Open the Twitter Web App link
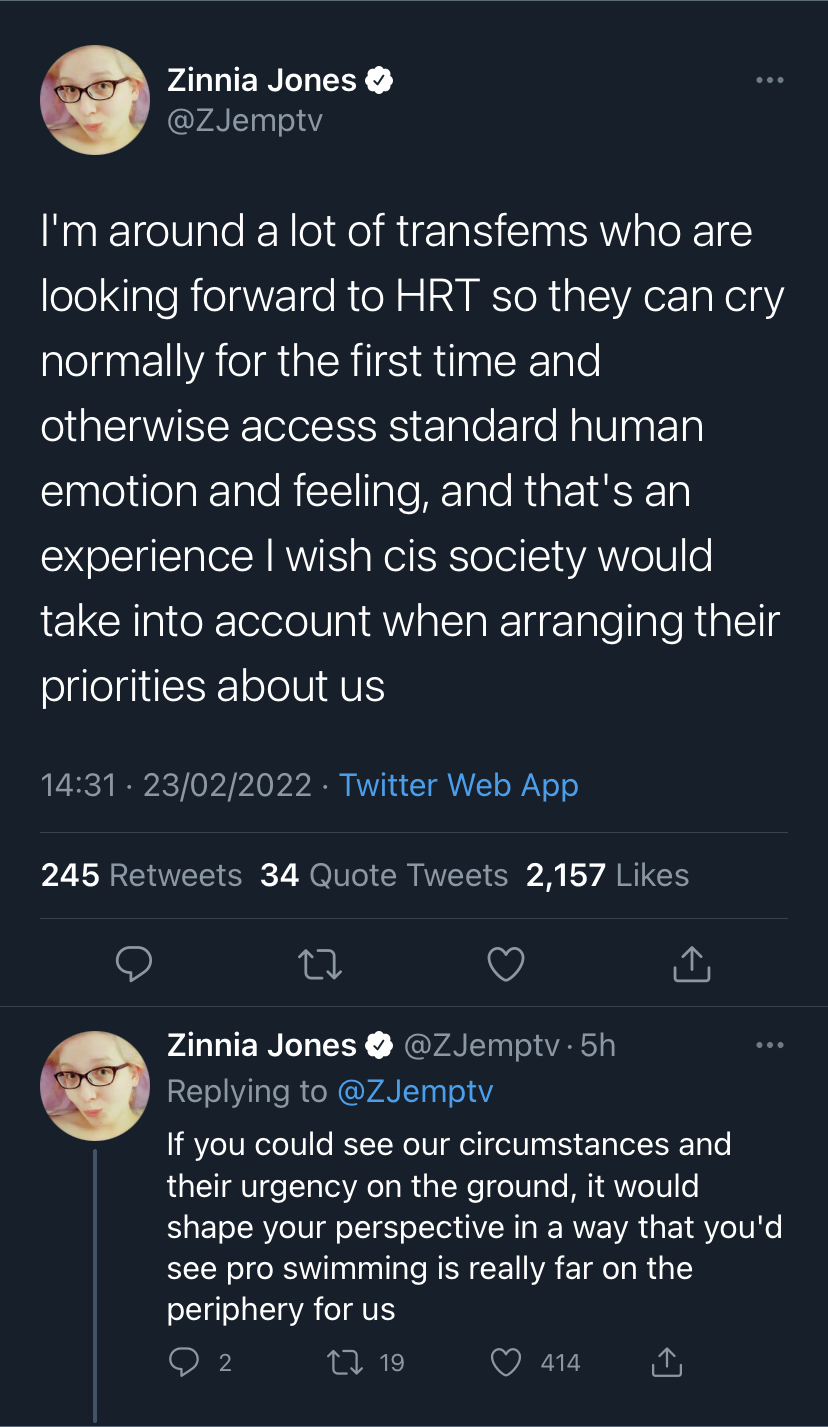828x1427 pixels. pos(459,785)
